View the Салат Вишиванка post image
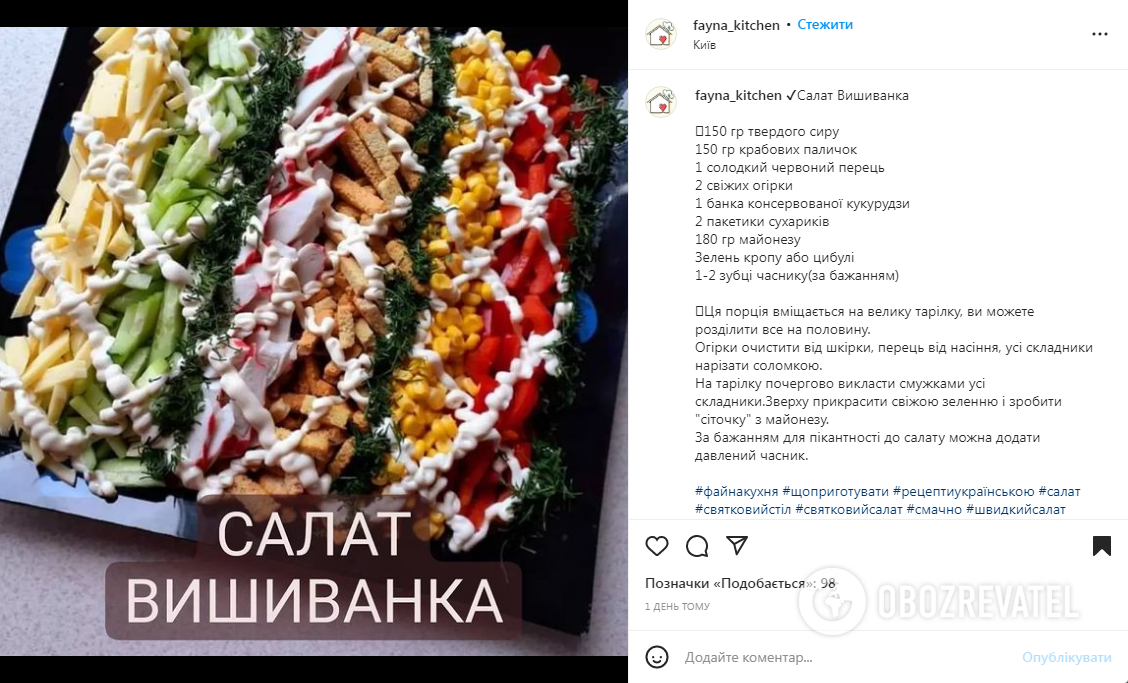The image size is (1128, 683). point(314,341)
